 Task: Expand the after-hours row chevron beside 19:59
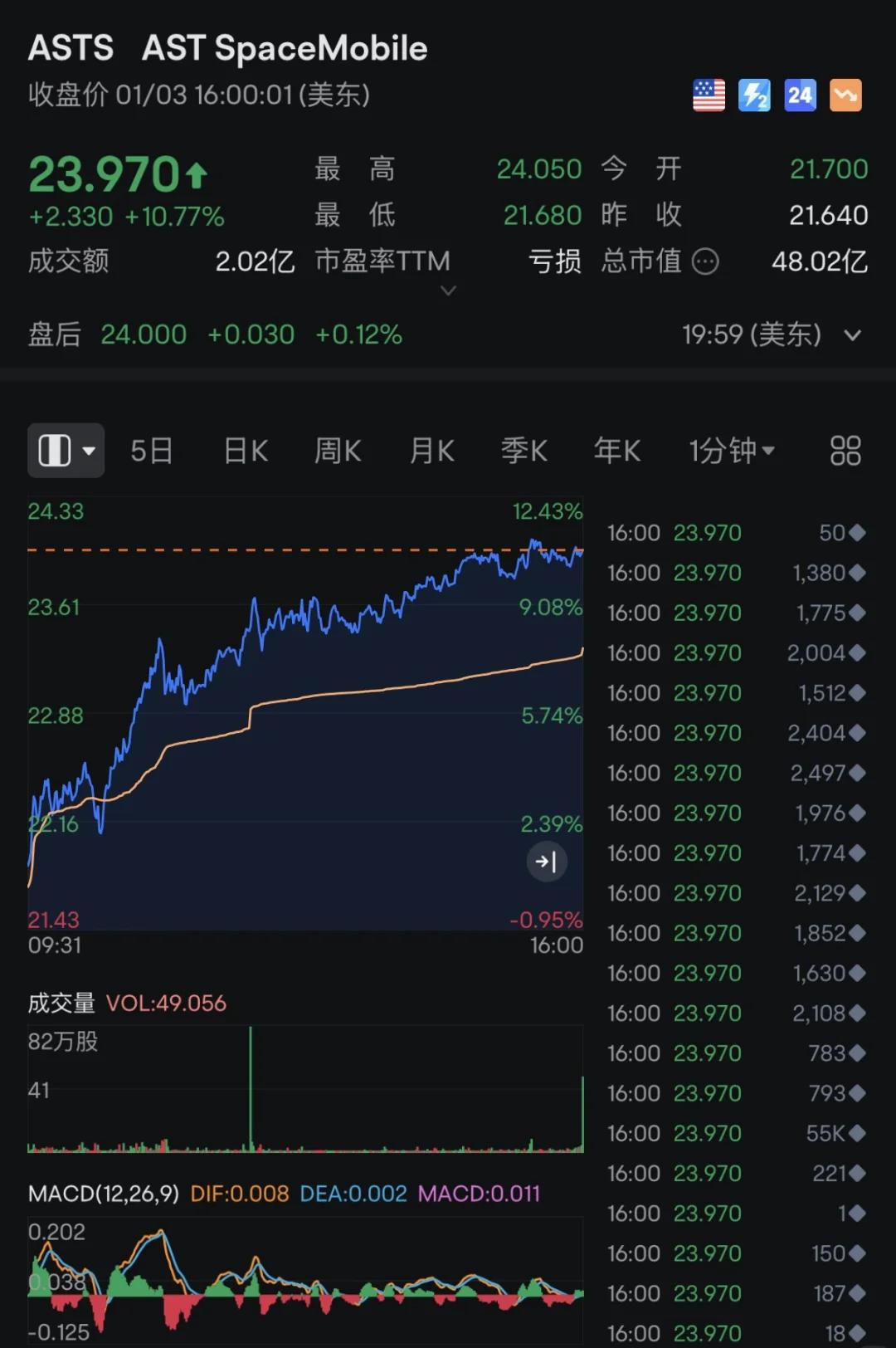coord(853,335)
